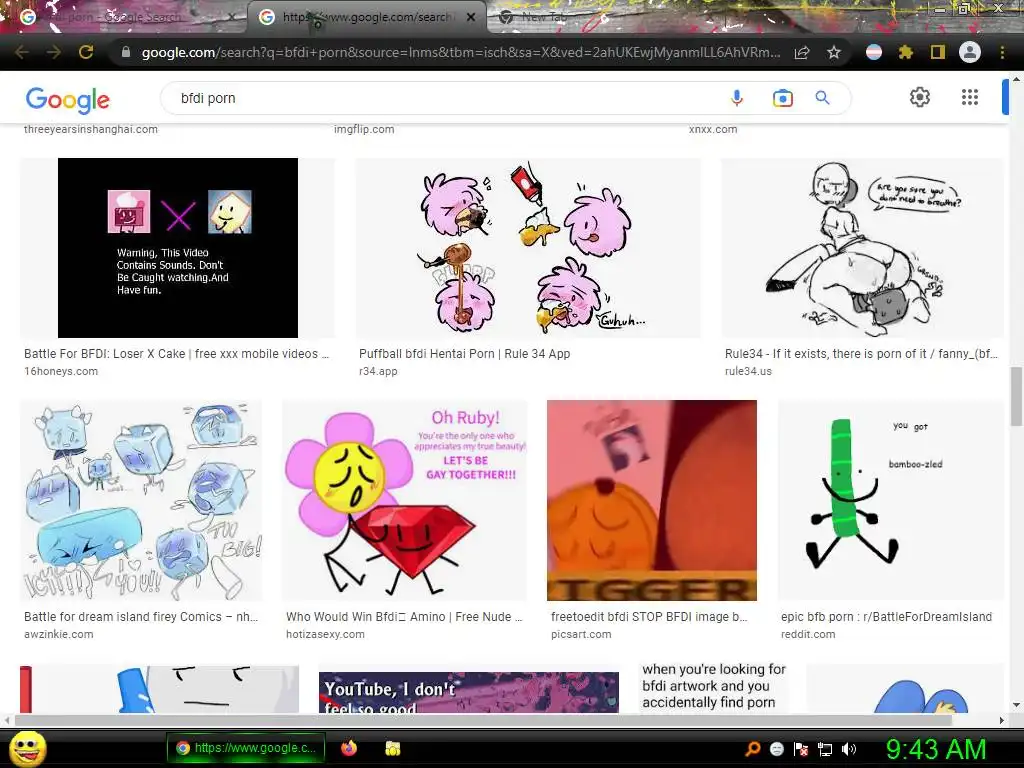Toggle the browser side panel

point(938,52)
